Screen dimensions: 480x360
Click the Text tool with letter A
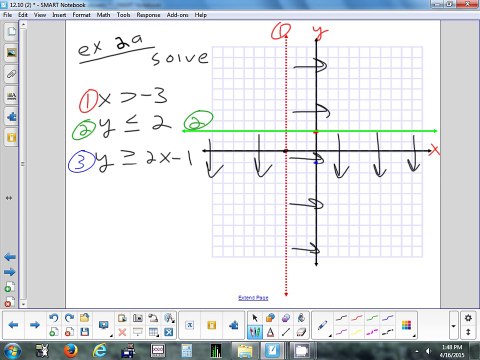click(x=270, y=332)
